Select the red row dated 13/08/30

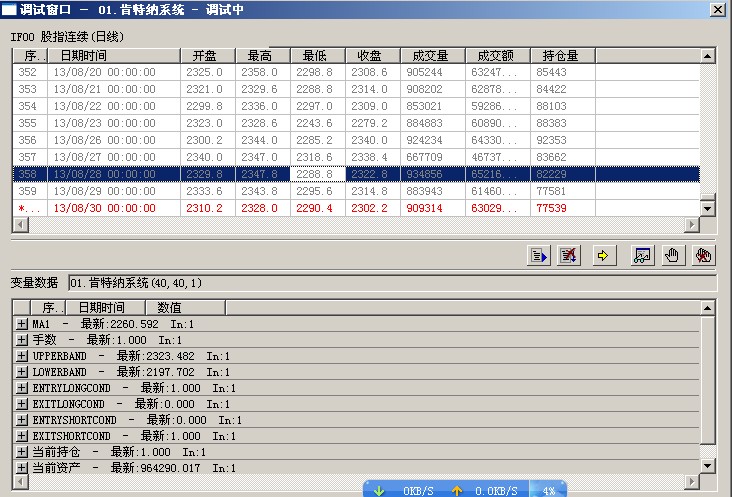click(356, 208)
